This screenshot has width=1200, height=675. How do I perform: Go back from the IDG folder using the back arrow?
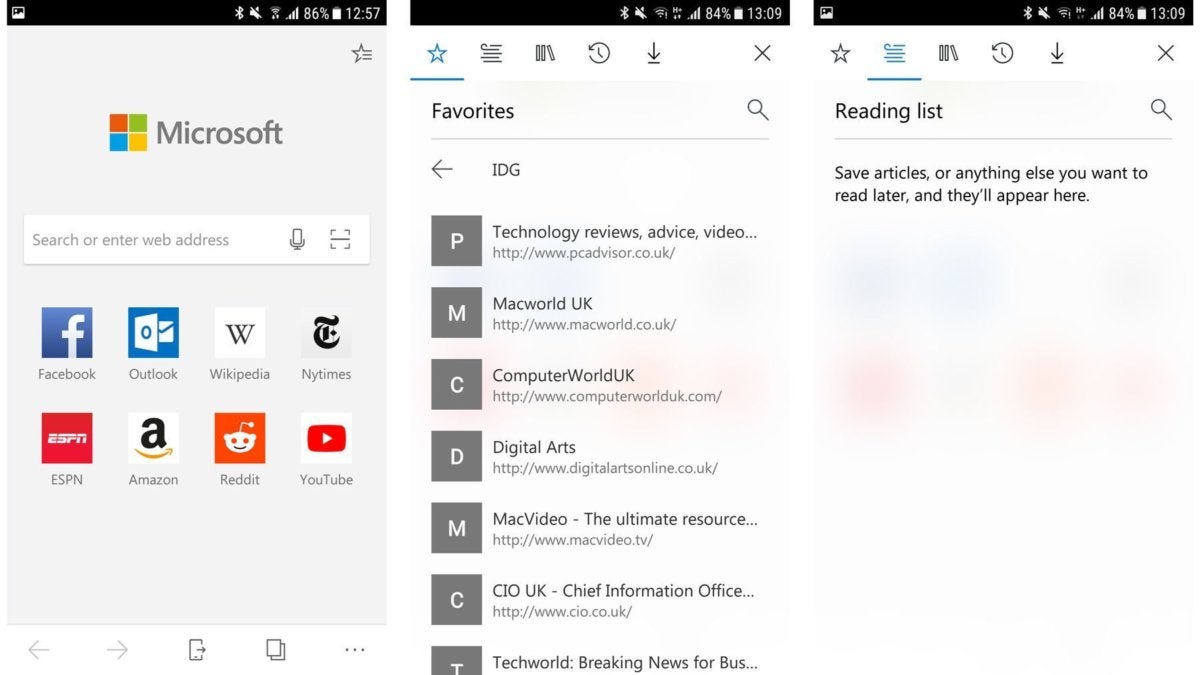pyautogui.click(x=442, y=169)
